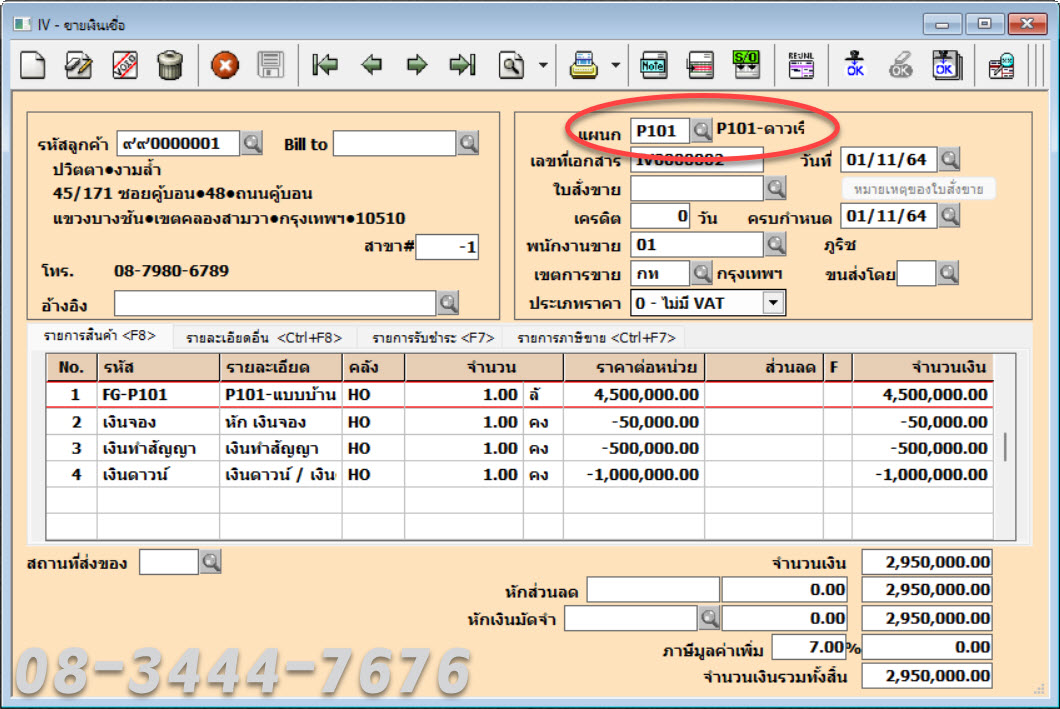Search the Bill to lookup button
The width and height of the screenshot is (1060, 709).
tap(468, 143)
